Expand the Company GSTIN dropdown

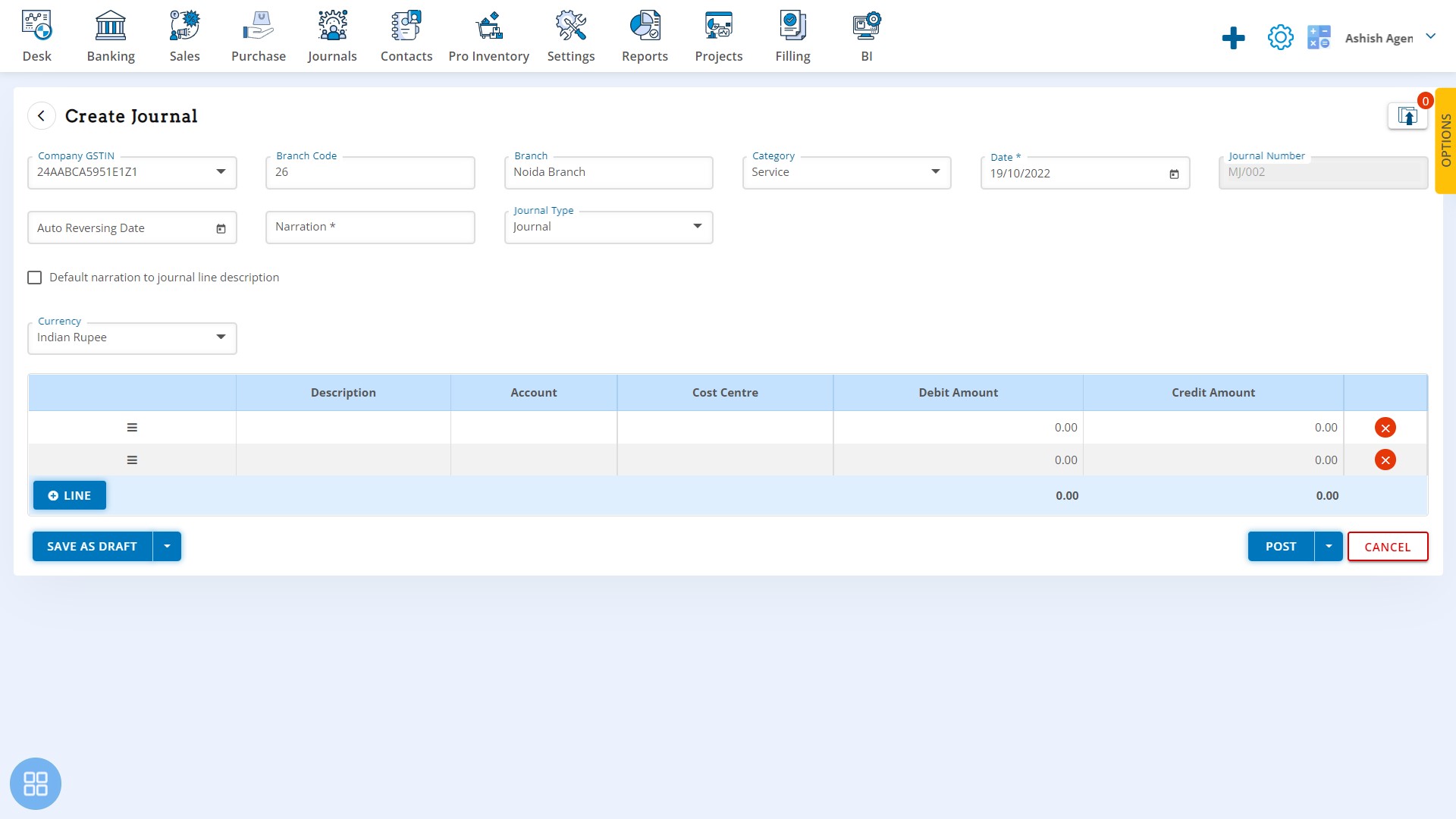tap(219, 171)
